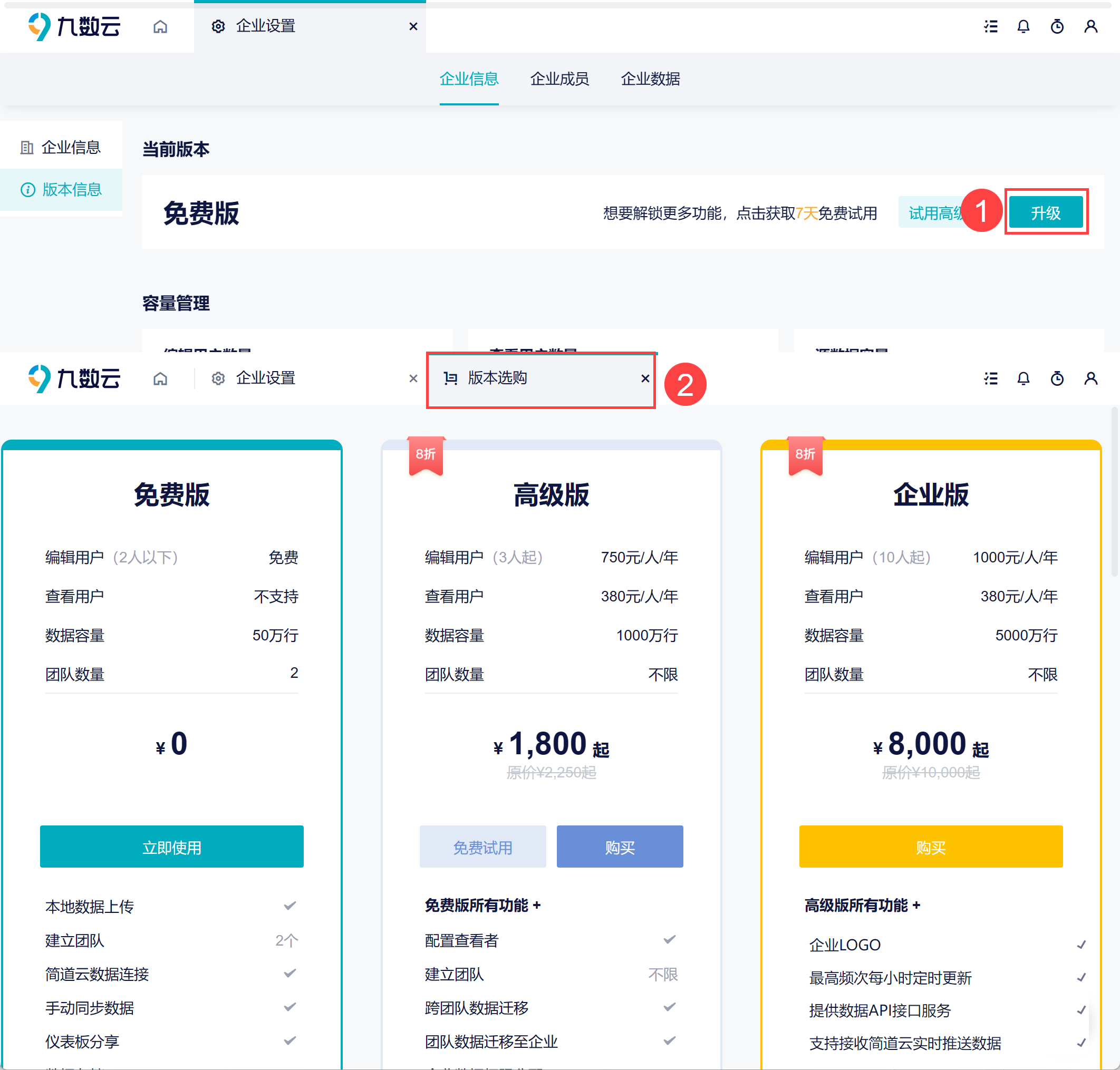
Task: Select 企业信息 in the left sidebar
Action: point(71,148)
